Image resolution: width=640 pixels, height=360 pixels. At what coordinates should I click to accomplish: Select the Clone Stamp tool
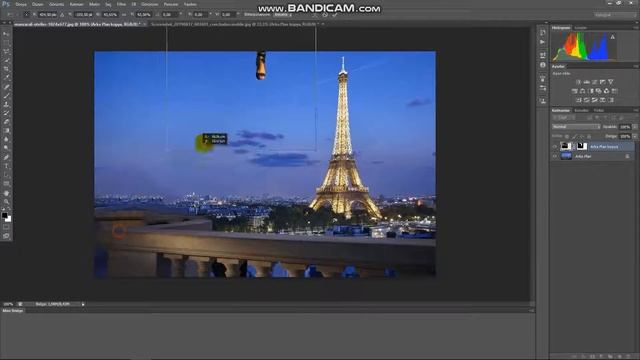pos(6,104)
